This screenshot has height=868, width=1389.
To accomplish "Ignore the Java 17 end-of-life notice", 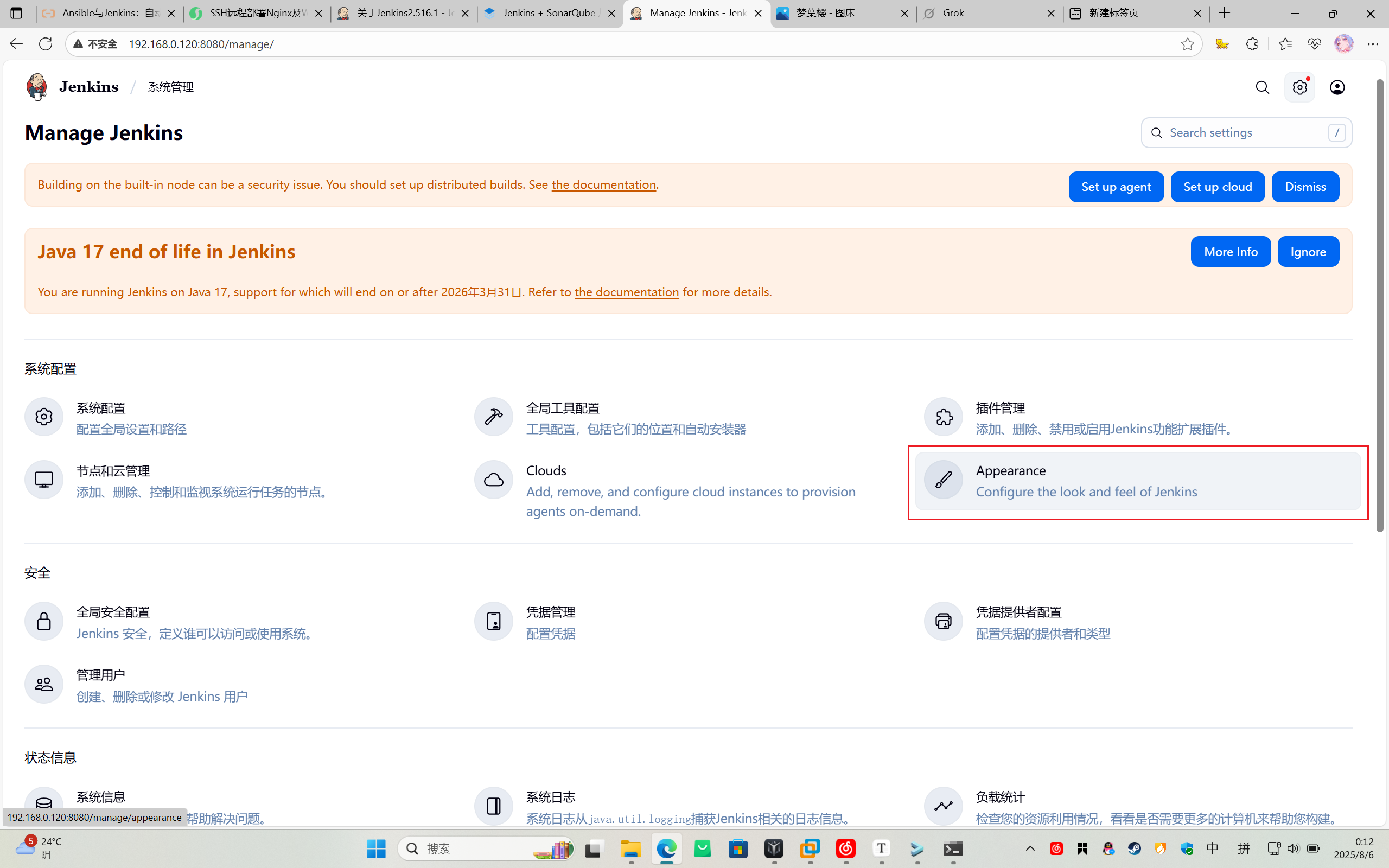I will pos(1308,251).
